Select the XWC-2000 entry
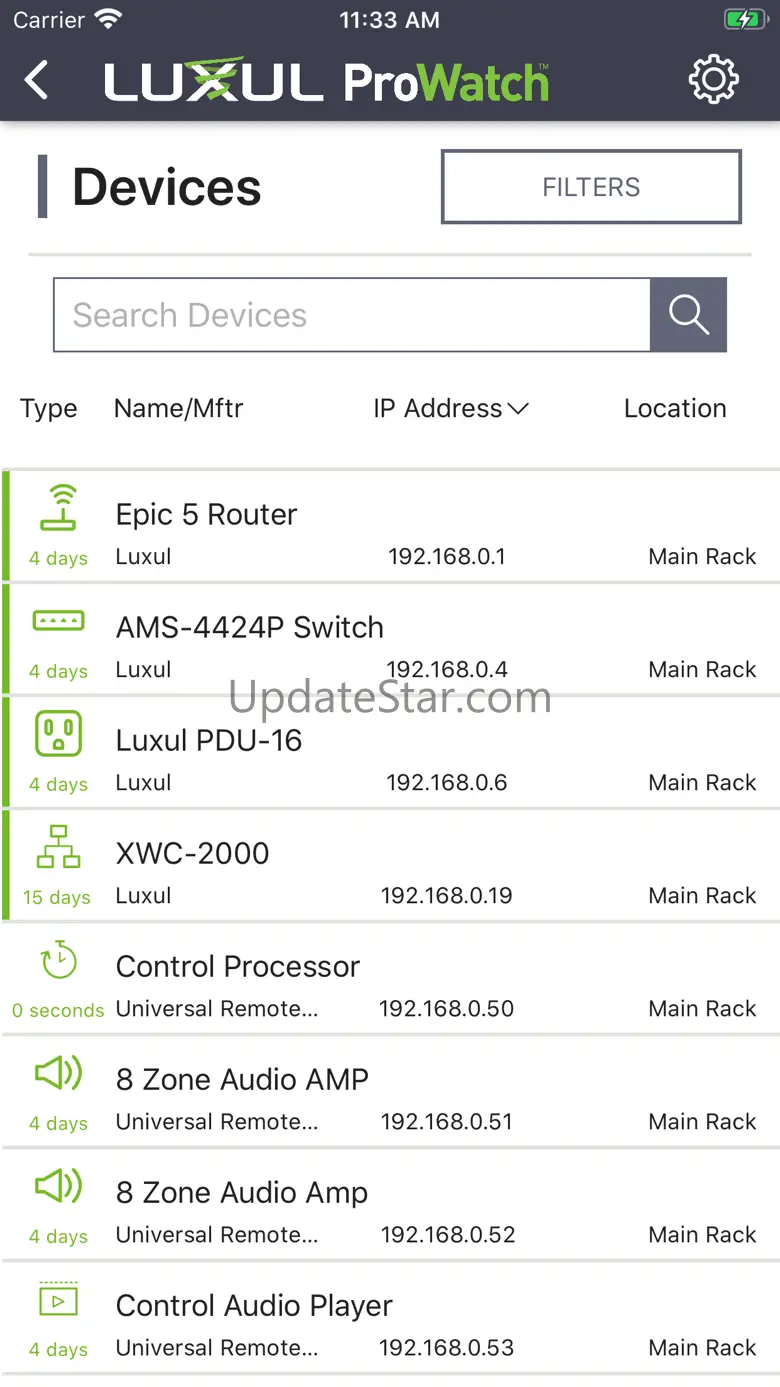Viewport: 780px width, 1387px height. click(x=390, y=865)
